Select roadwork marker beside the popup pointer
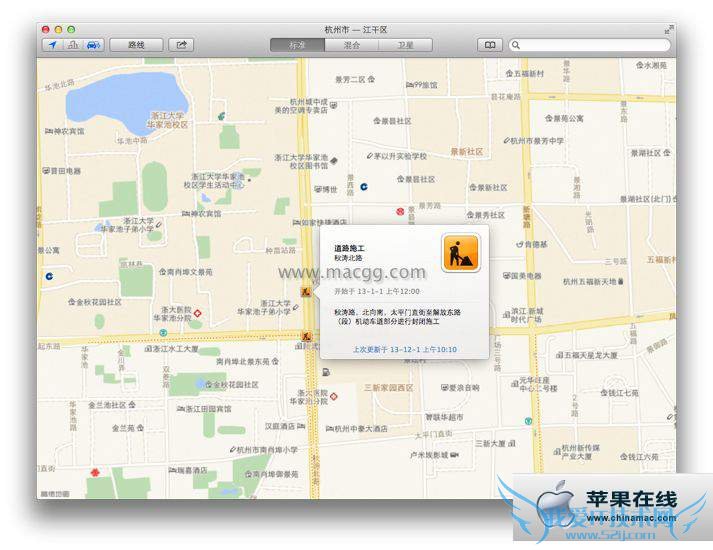The height and width of the screenshot is (550, 713). 306,292
